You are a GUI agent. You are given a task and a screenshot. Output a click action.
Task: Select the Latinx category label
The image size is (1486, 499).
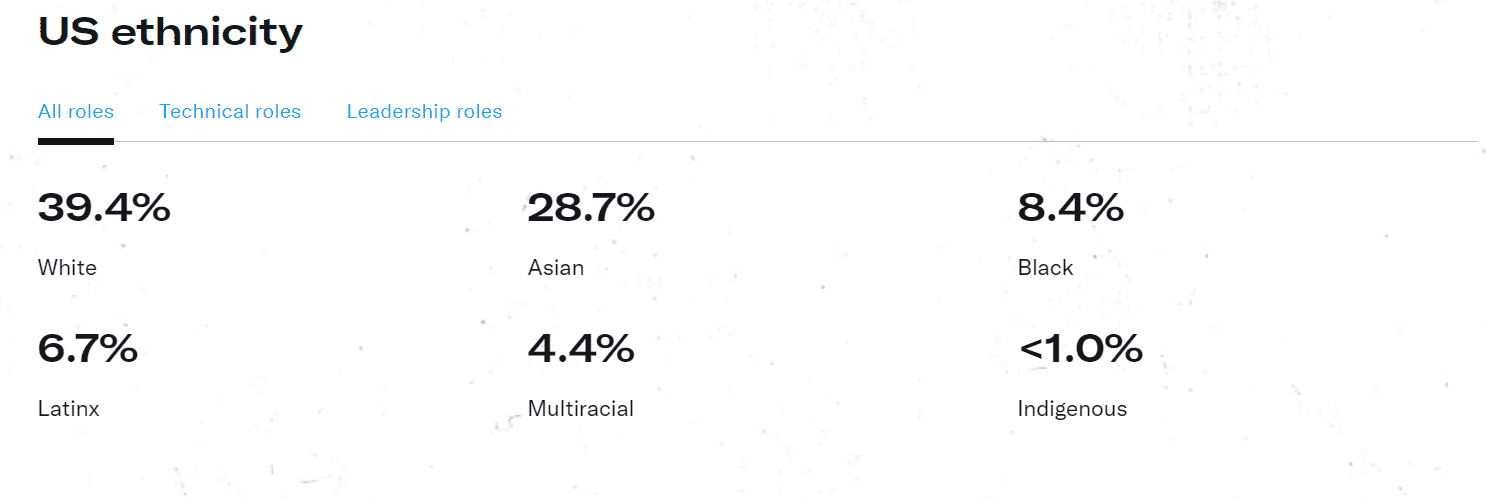(69, 409)
